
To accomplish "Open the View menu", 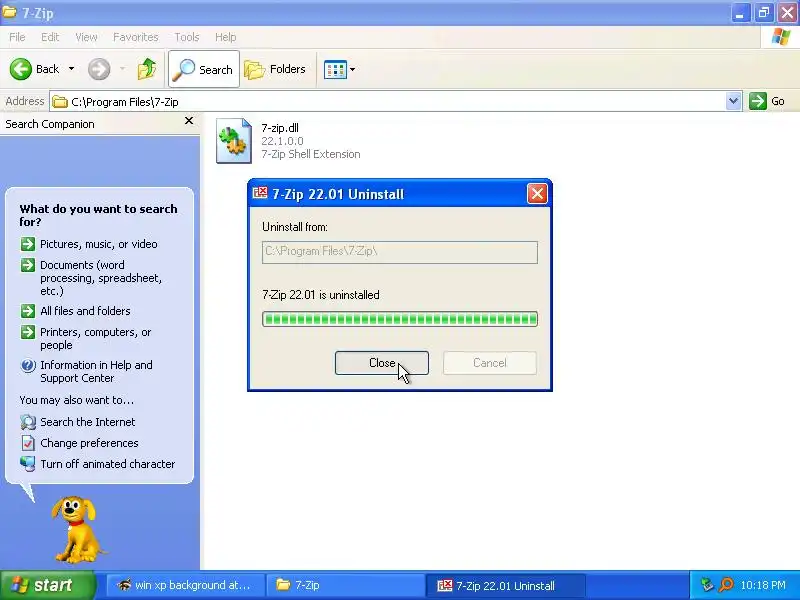I will (86, 37).
